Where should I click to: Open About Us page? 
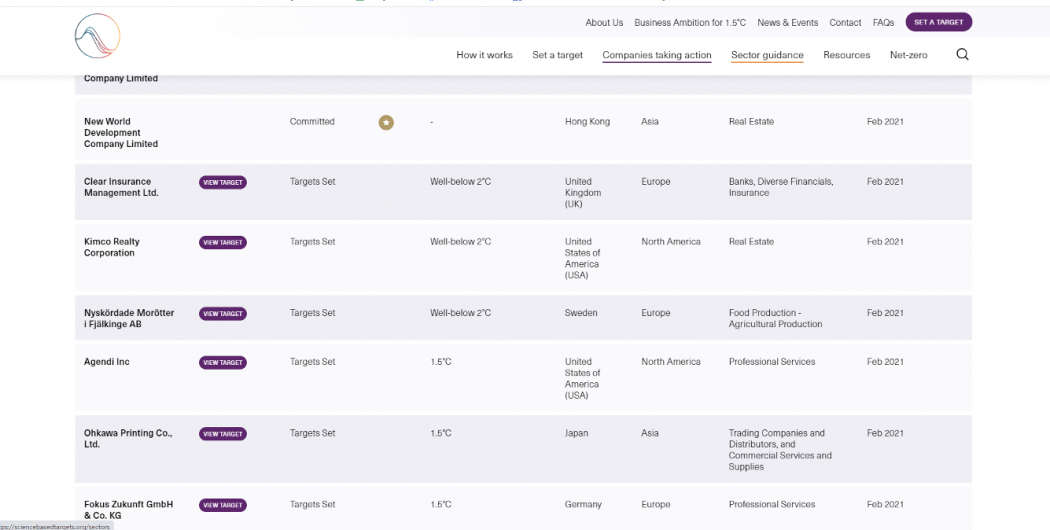coord(604,23)
